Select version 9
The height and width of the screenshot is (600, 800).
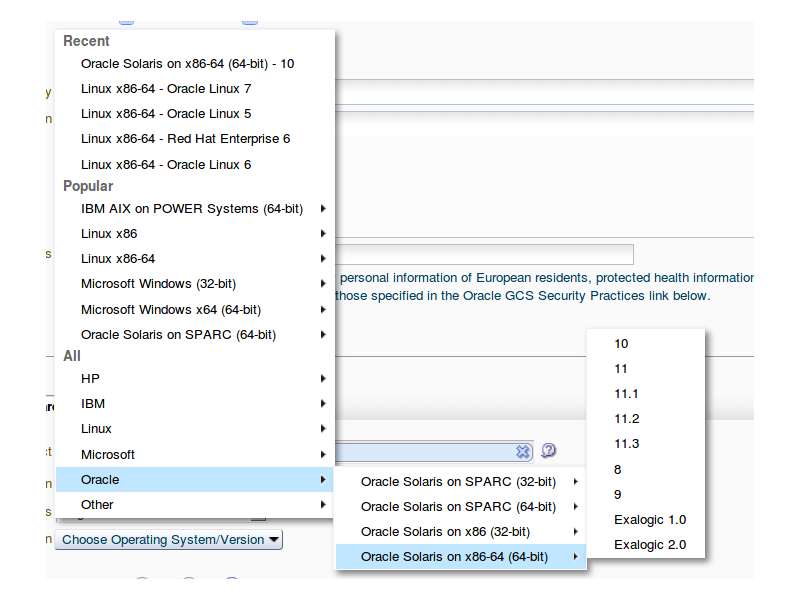click(646, 494)
